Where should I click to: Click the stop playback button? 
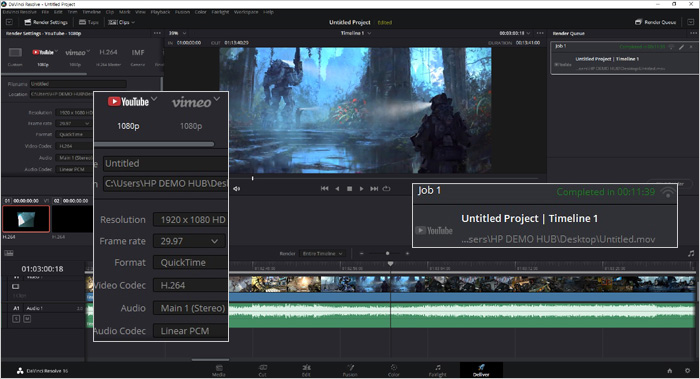tap(350, 189)
